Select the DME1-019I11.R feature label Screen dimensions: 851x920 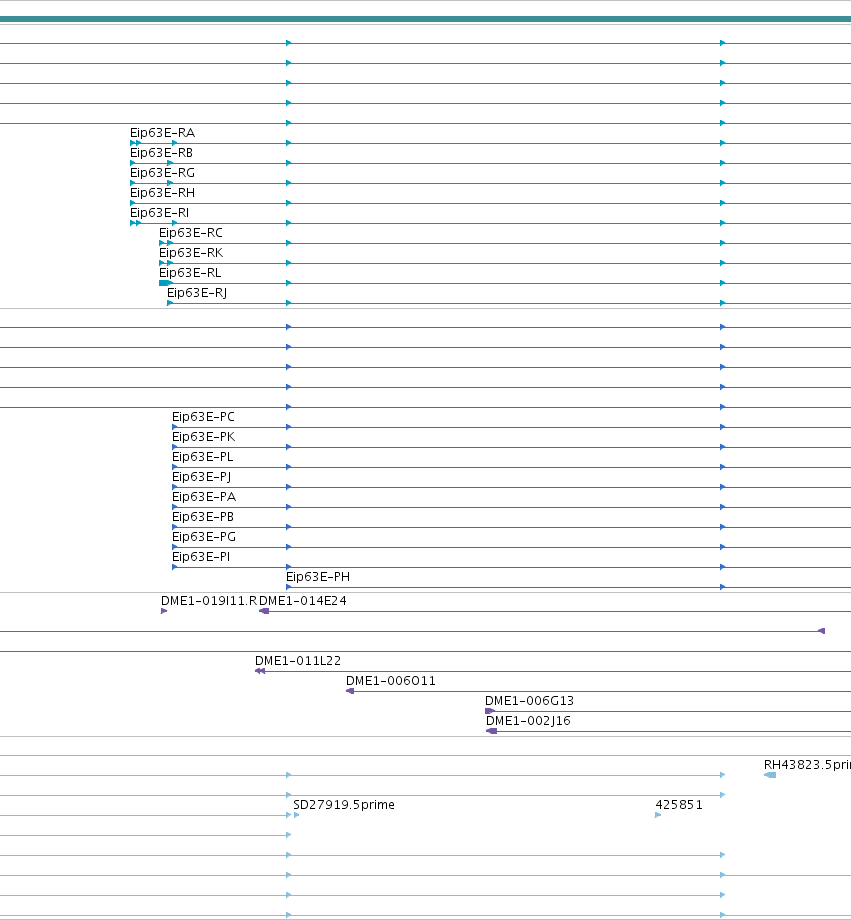(209, 601)
